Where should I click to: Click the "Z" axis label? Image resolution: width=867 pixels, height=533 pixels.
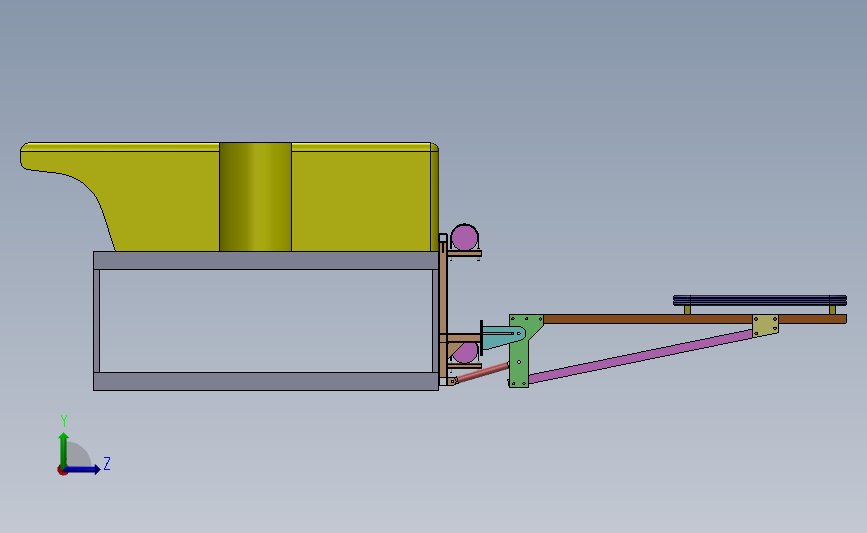pyautogui.click(x=107, y=463)
